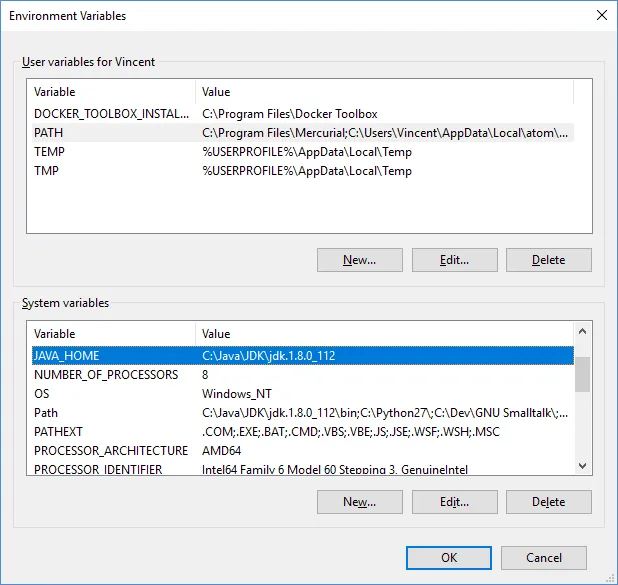Sort system variables by Variable column header
The image size is (618, 585).
click(110, 334)
